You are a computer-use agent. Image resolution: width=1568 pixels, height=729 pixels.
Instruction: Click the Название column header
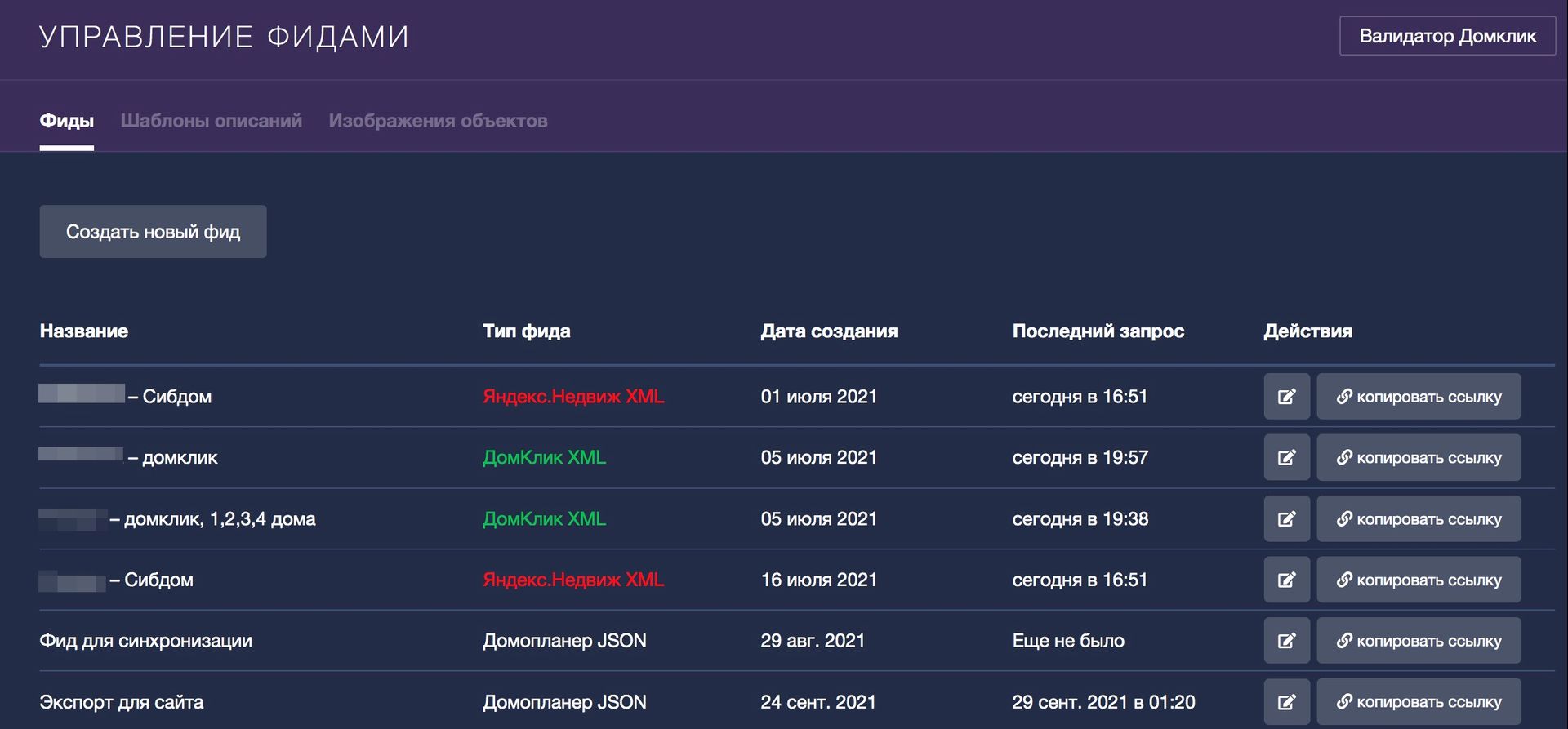tap(84, 331)
